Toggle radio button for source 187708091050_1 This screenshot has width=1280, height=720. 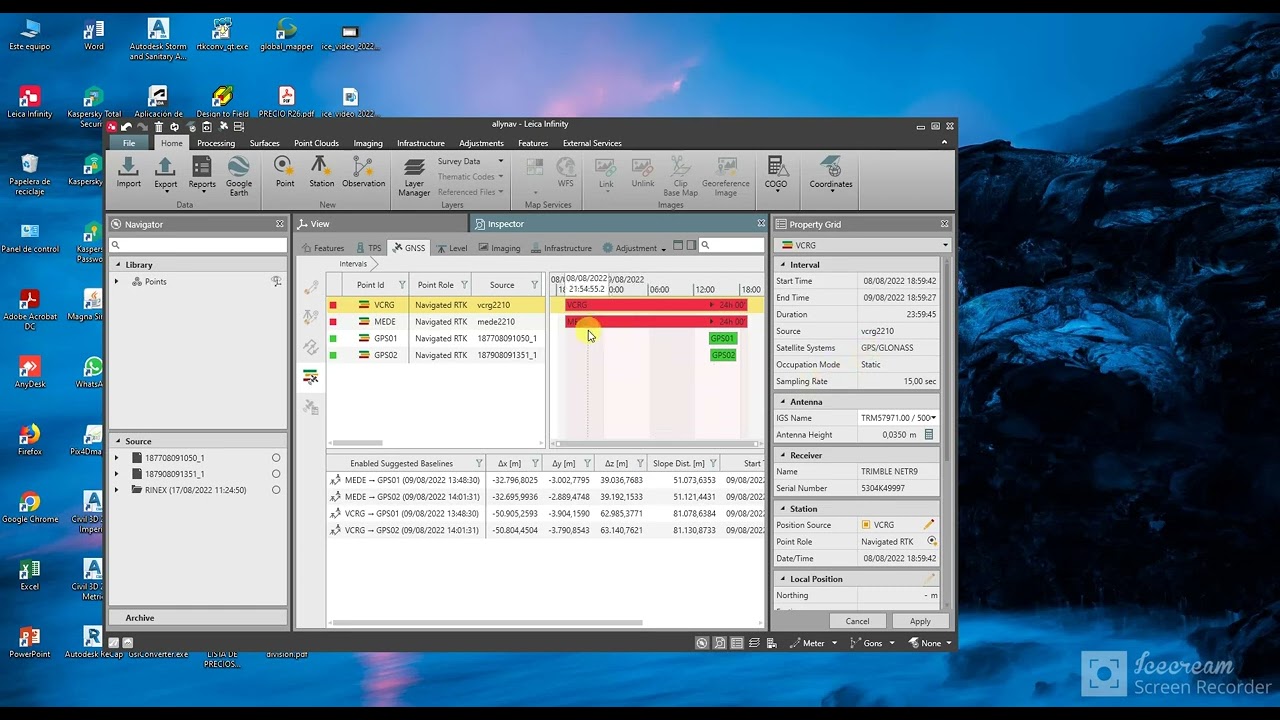(x=276, y=458)
